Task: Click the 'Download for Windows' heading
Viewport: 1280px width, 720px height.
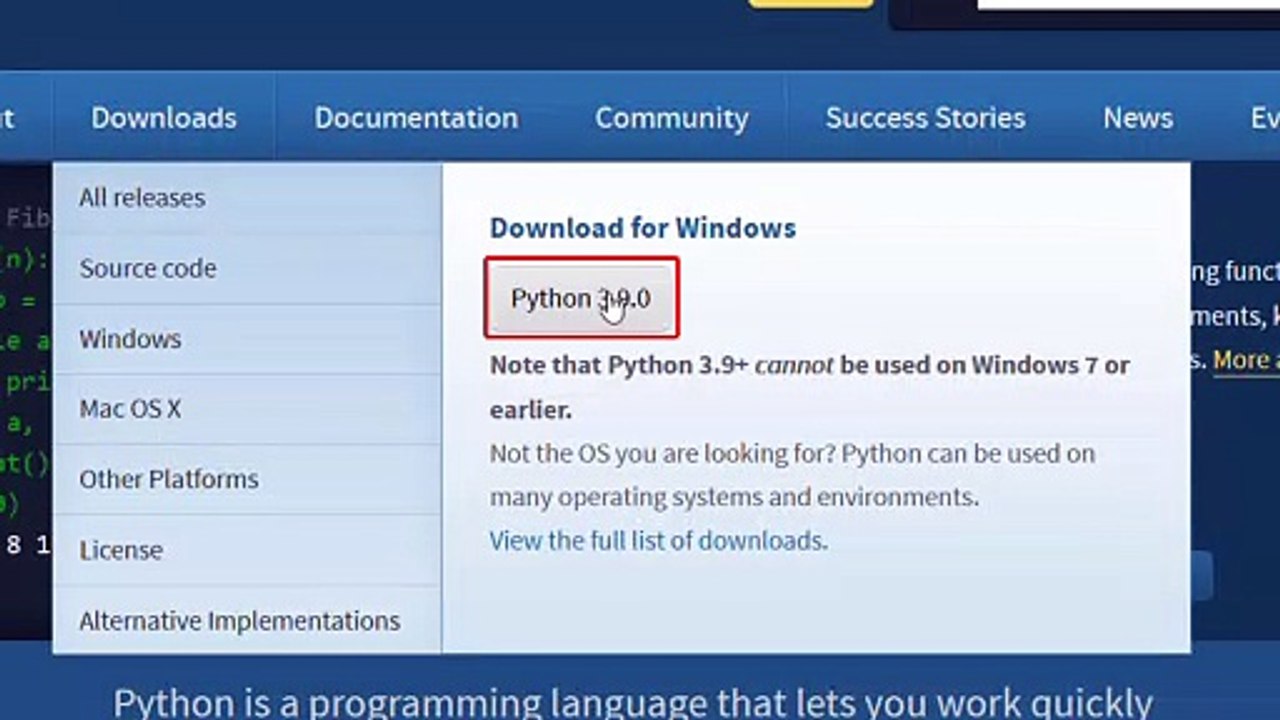Action: coord(642,228)
